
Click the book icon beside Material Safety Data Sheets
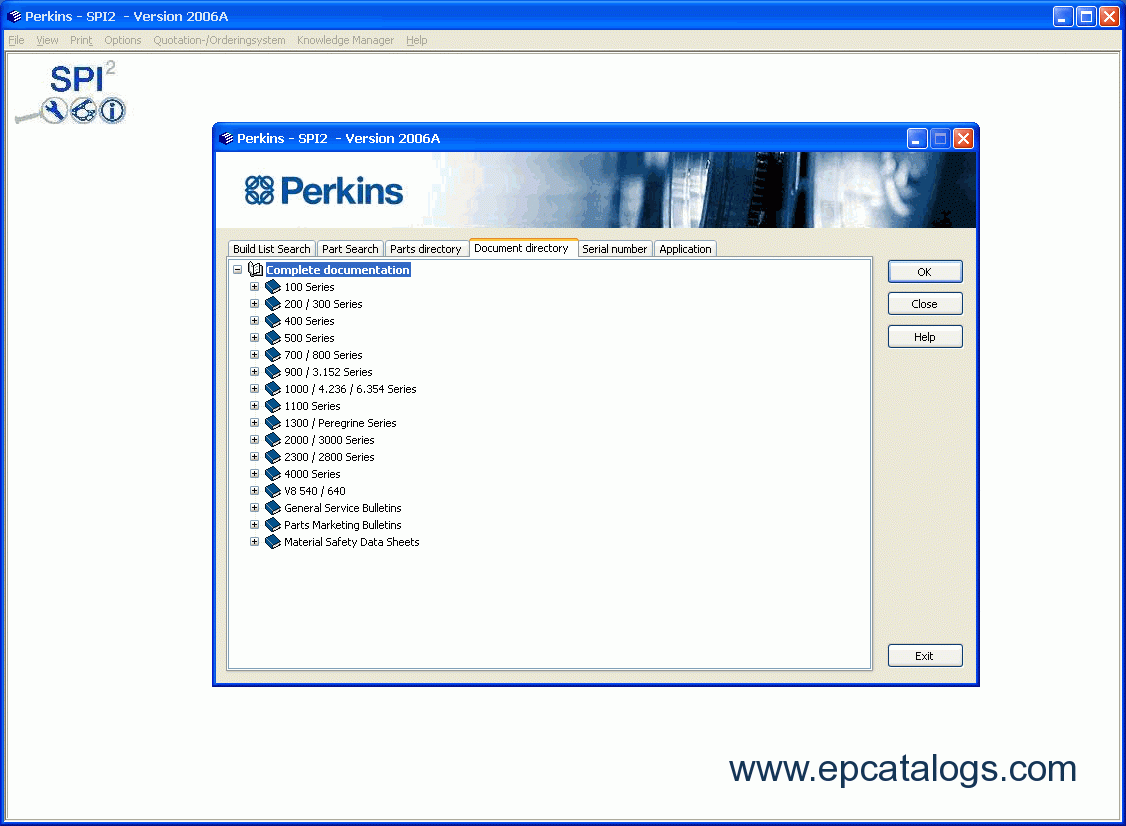point(273,542)
